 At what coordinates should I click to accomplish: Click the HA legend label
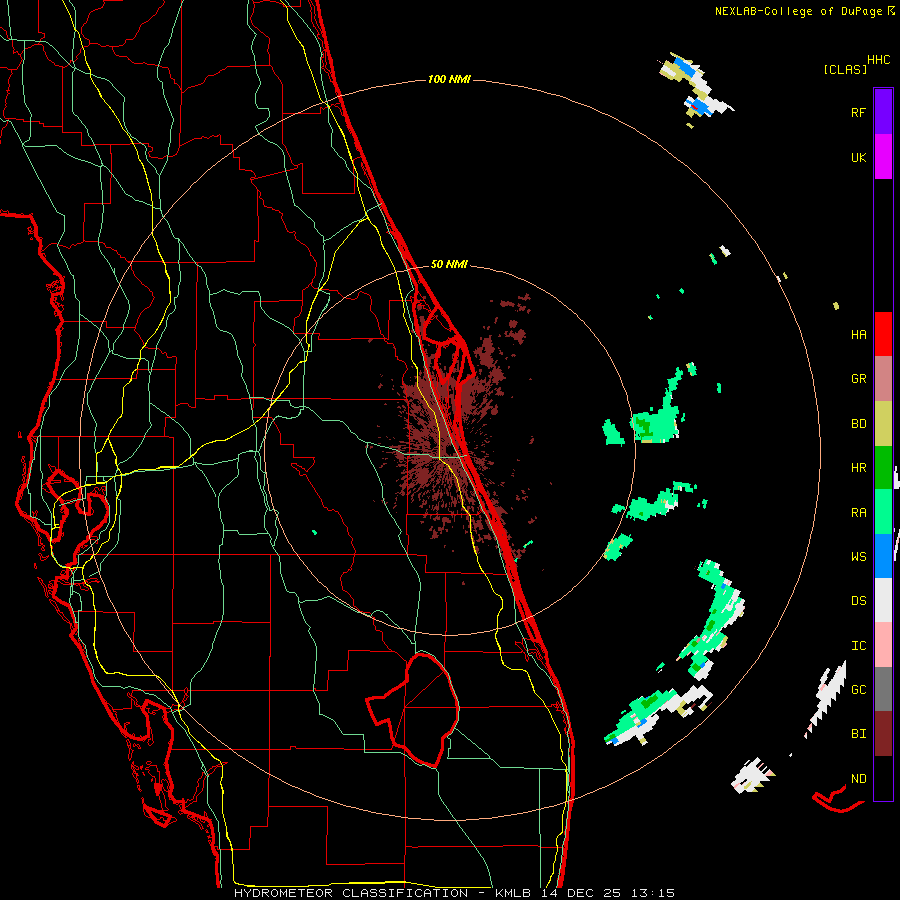[858, 334]
